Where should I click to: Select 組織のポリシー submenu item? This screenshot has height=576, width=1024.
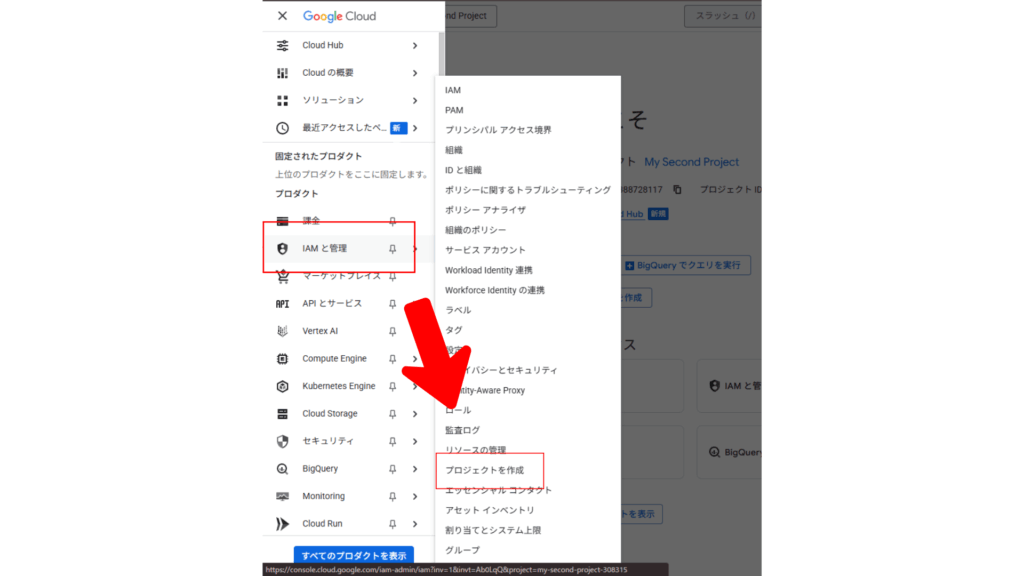475,231
